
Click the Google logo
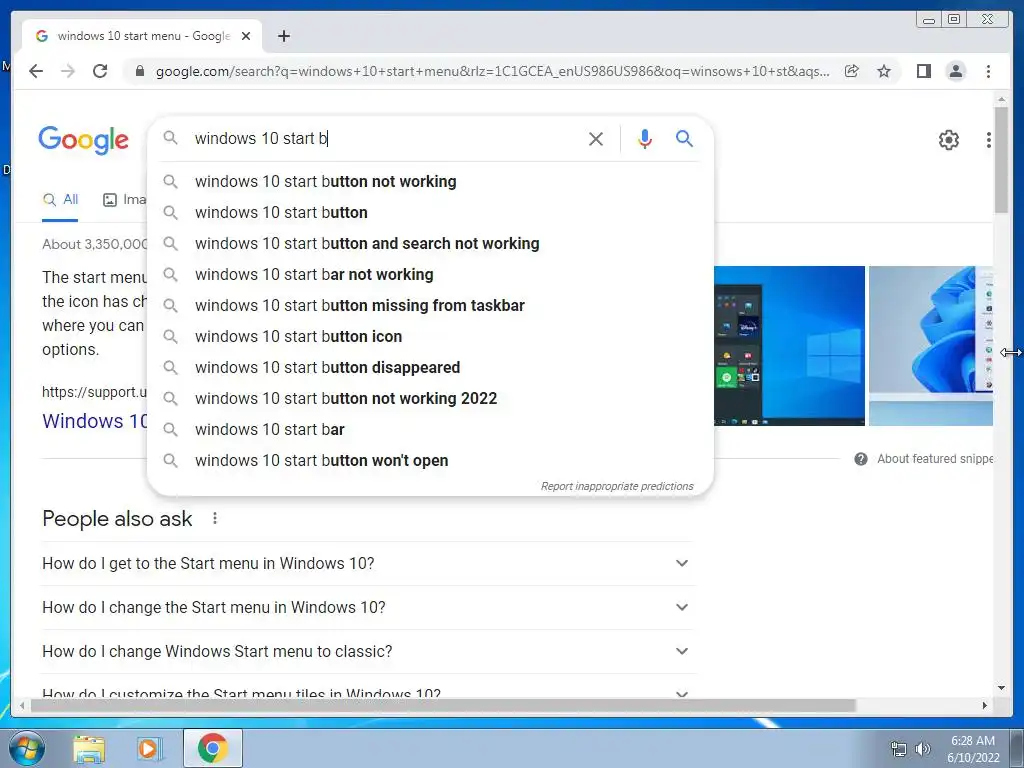point(84,140)
